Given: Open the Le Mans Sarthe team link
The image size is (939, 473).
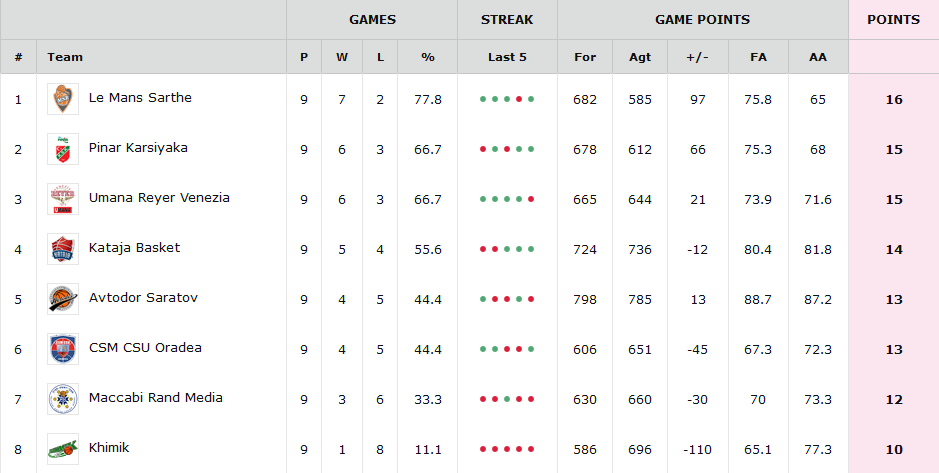Looking at the screenshot, I should point(140,98).
